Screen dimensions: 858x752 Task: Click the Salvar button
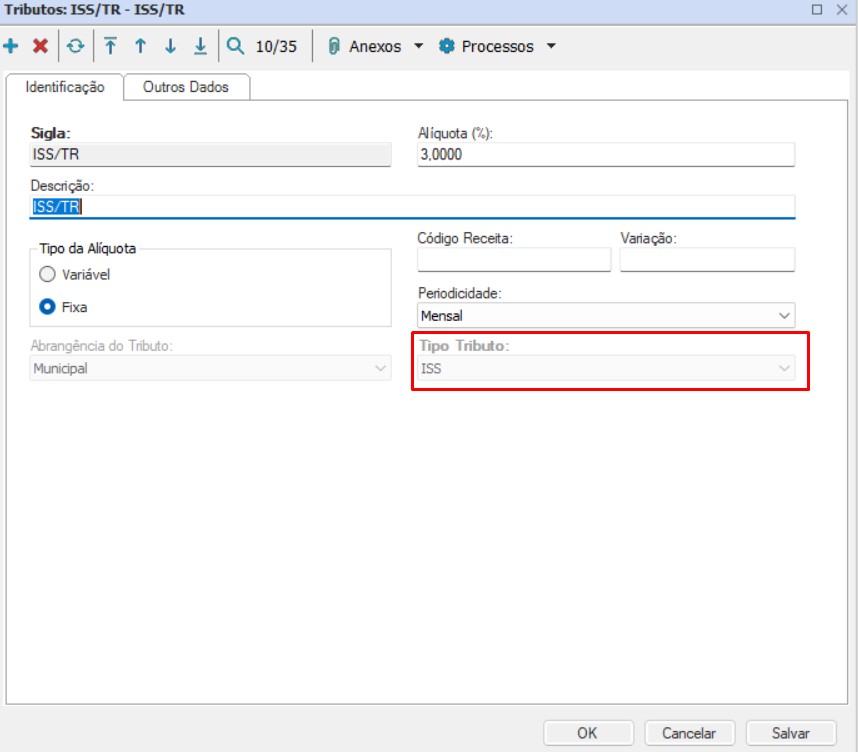pos(791,733)
